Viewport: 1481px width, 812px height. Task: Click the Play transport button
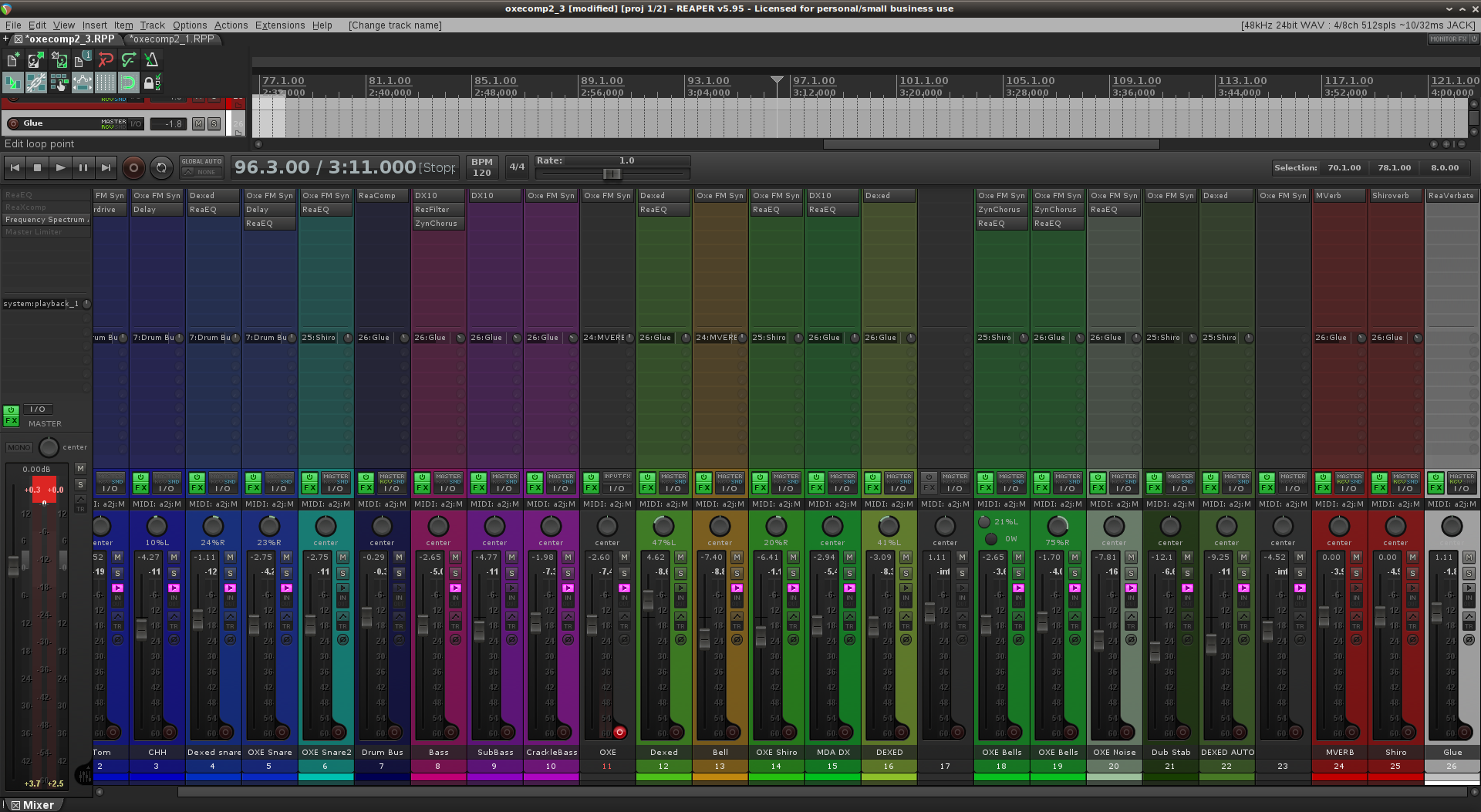(60, 167)
